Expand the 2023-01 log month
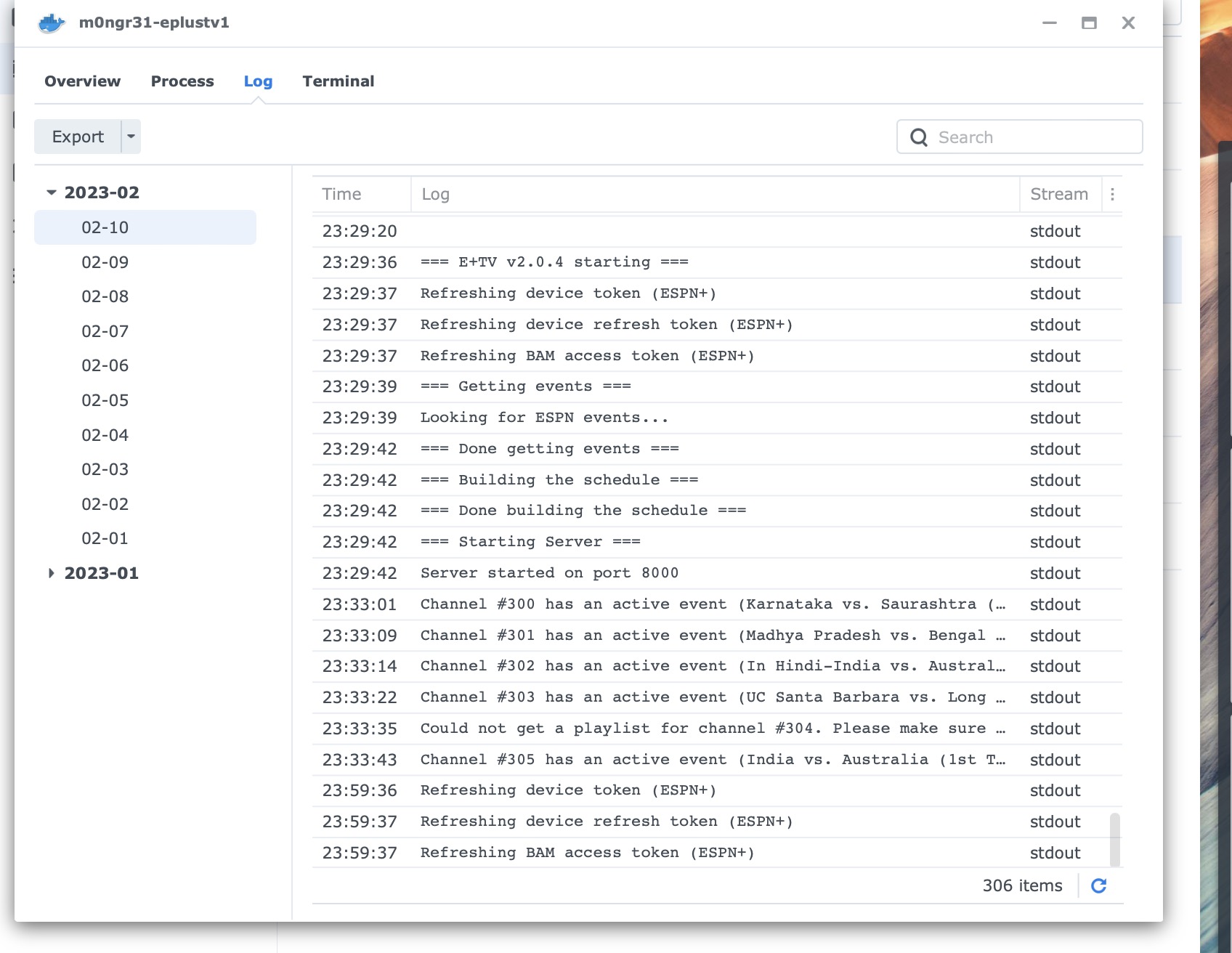1232x953 pixels. (x=52, y=573)
